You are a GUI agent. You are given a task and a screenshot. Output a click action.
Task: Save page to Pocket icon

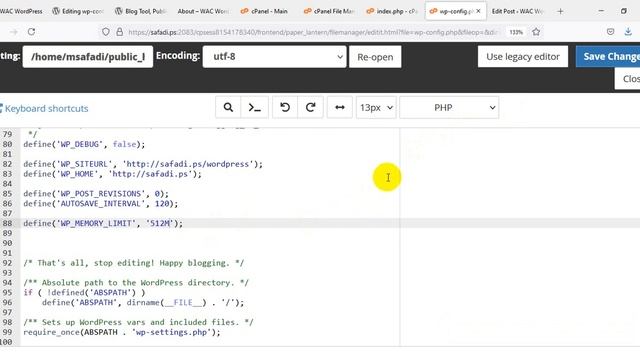610,32
